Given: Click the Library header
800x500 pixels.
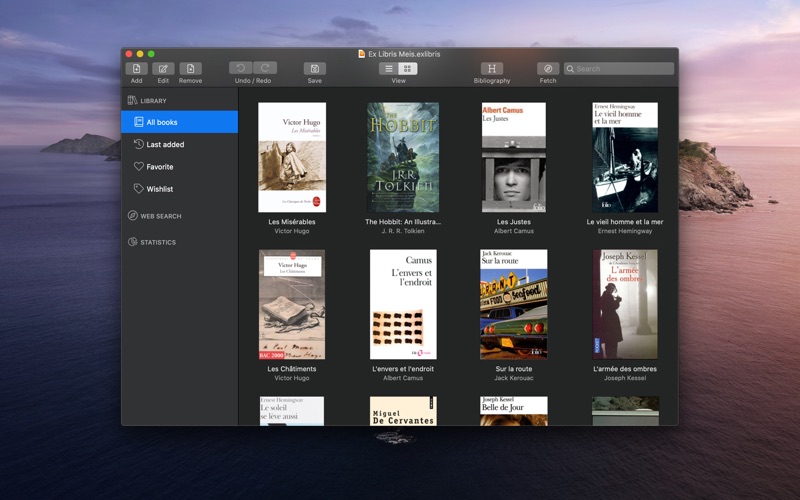Looking at the screenshot, I should [x=153, y=101].
